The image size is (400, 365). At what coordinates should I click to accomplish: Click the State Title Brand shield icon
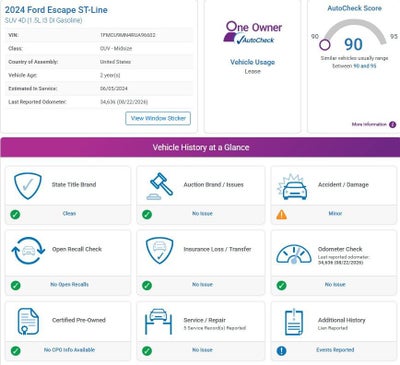click(28, 186)
